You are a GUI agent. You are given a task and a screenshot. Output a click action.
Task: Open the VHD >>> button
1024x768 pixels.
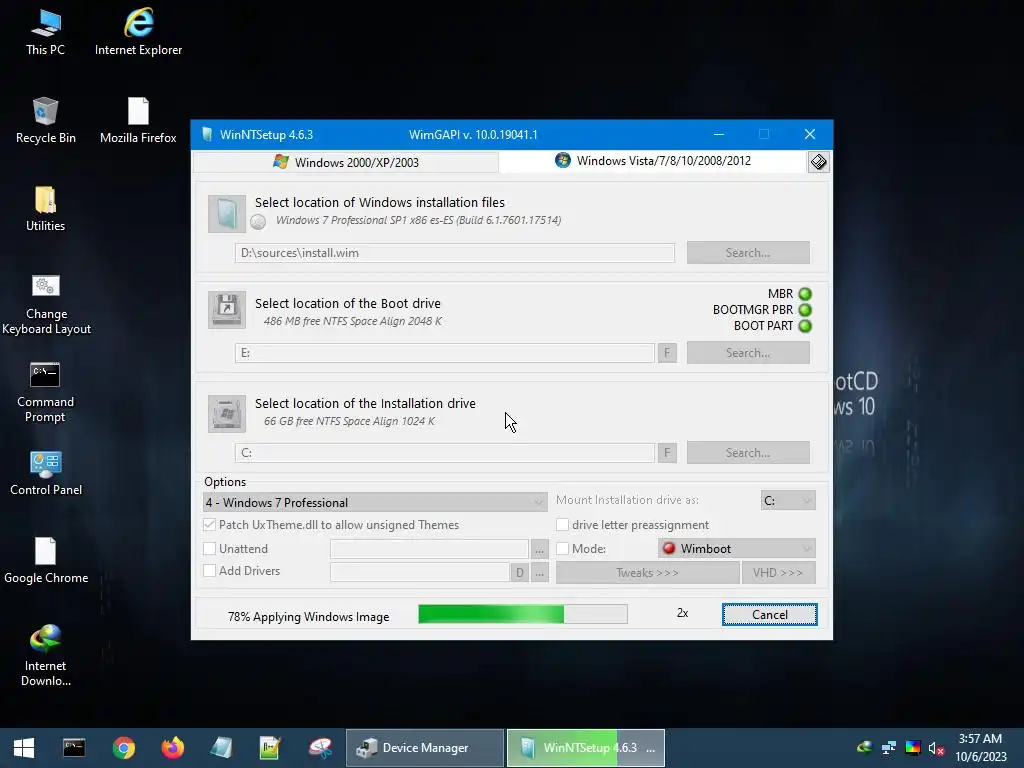point(778,573)
